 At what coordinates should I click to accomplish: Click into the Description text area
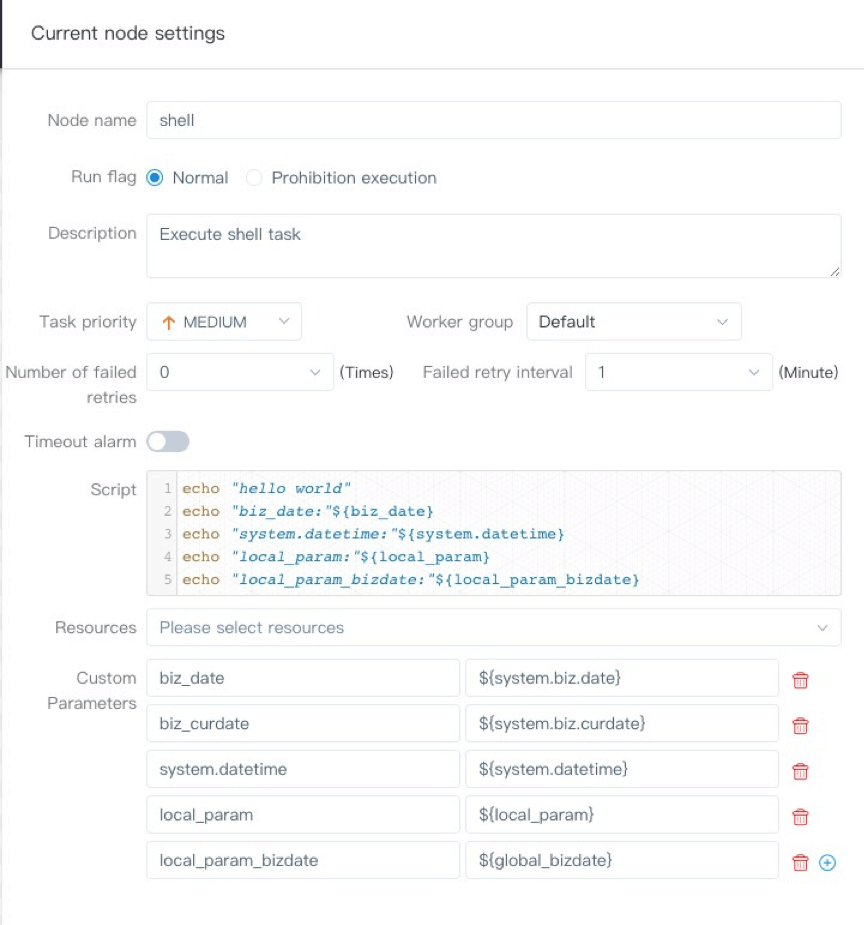(x=493, y=245)
